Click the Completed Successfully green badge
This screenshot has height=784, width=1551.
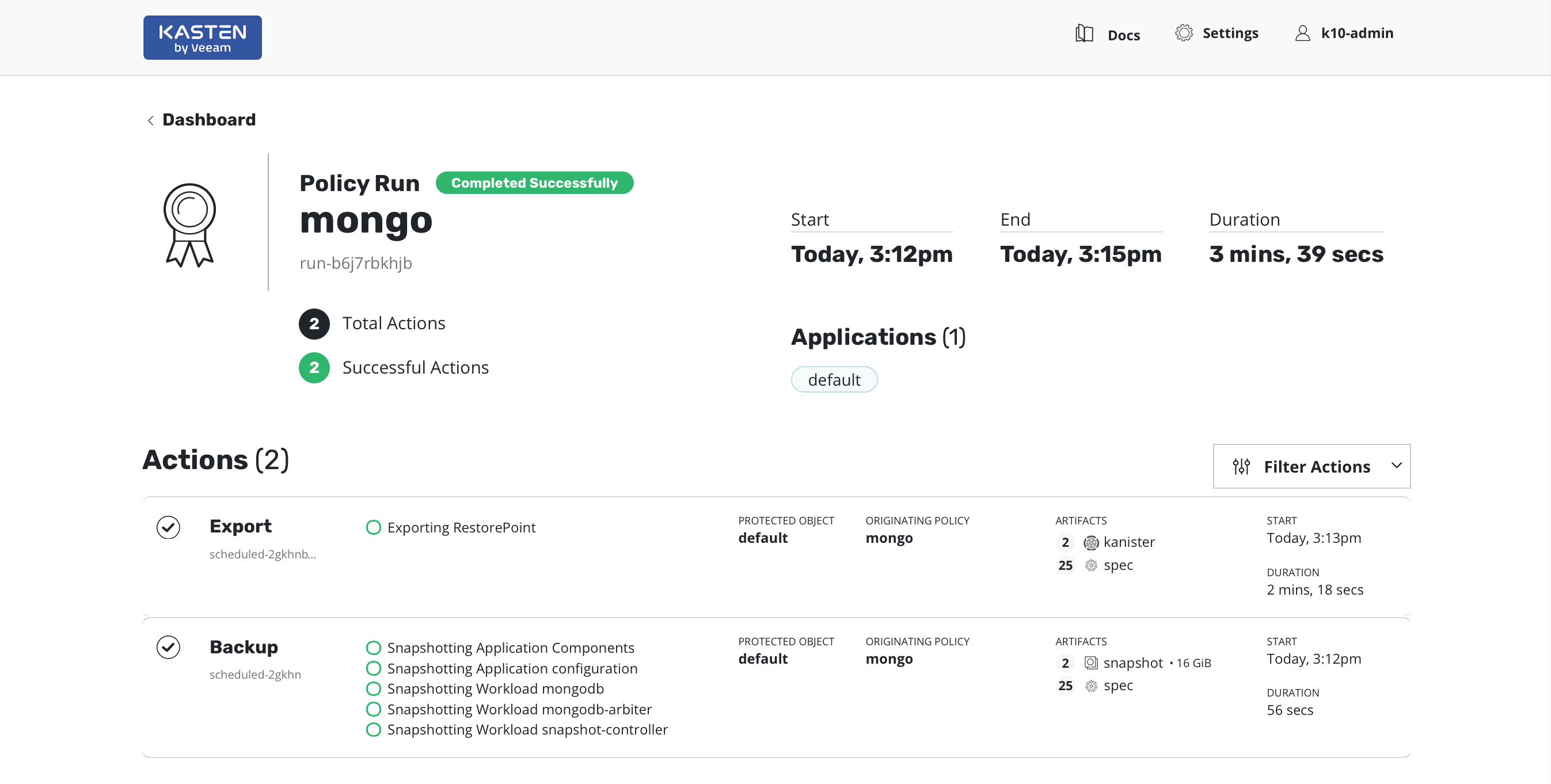(534, 183)
